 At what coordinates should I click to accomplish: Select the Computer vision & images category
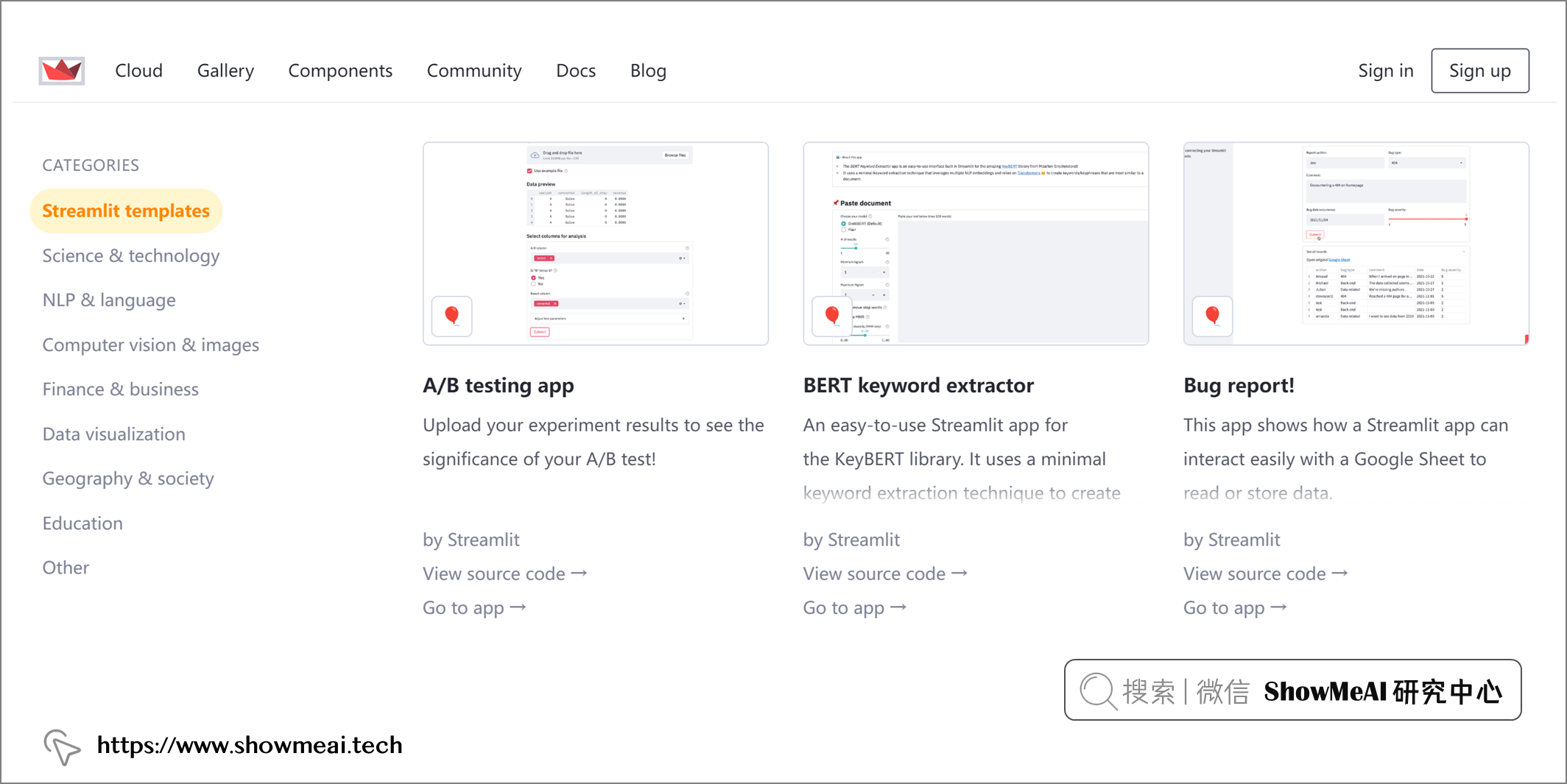151,345
